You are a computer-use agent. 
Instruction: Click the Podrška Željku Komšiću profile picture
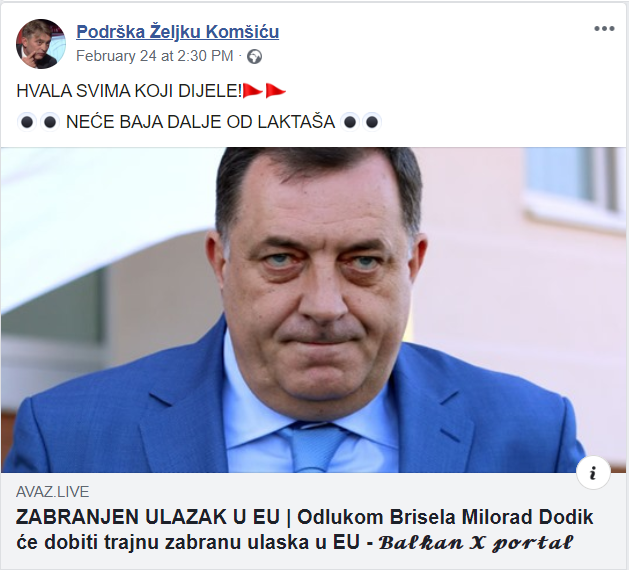[41, 44]
